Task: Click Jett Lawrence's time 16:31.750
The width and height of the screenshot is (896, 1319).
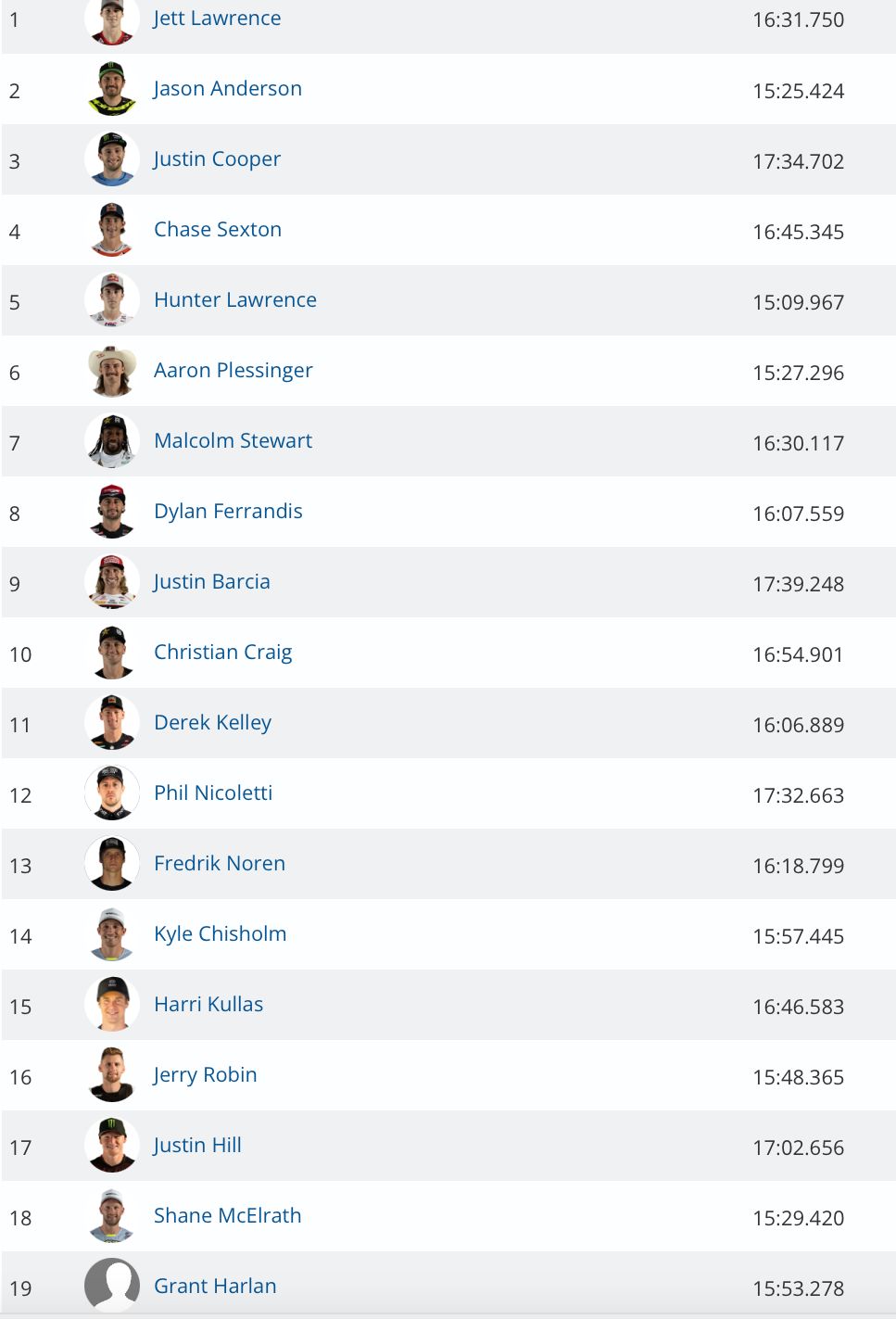Action: (x=798, y=19)
